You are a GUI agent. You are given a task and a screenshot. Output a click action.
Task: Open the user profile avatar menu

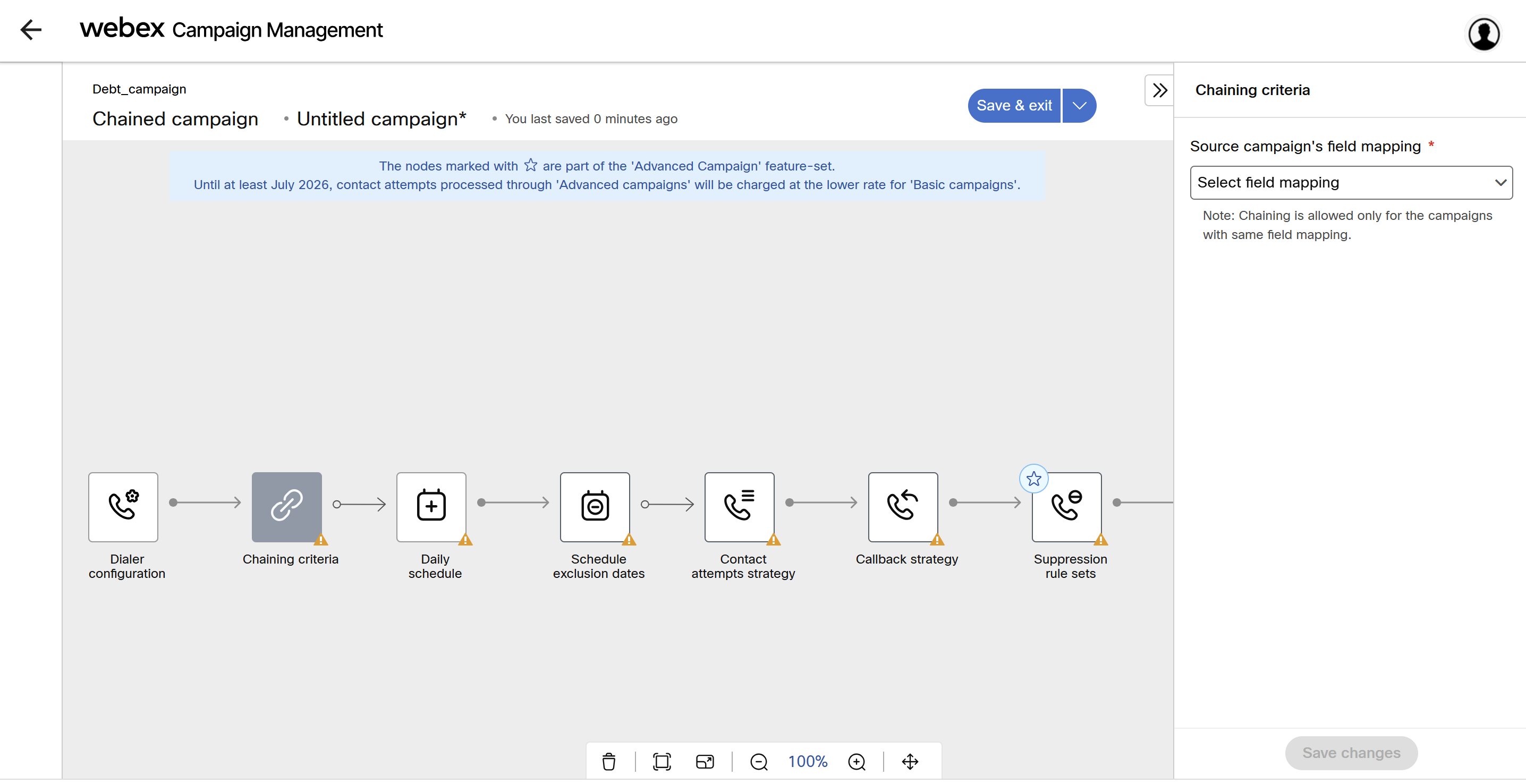(x=1483, y=34)
